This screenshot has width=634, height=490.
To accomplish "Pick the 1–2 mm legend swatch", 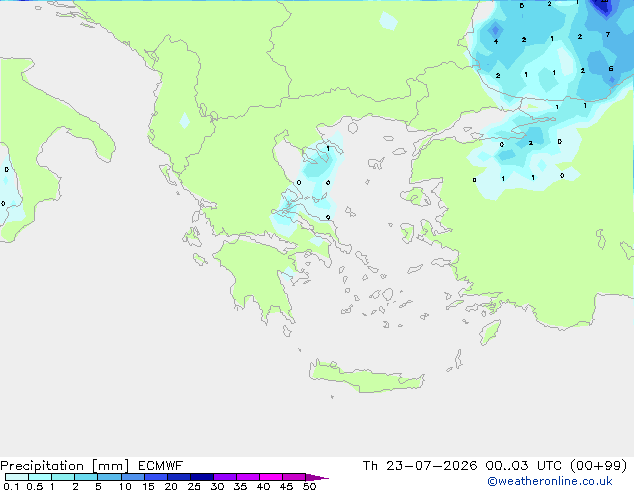I will [x=63, y=477].
